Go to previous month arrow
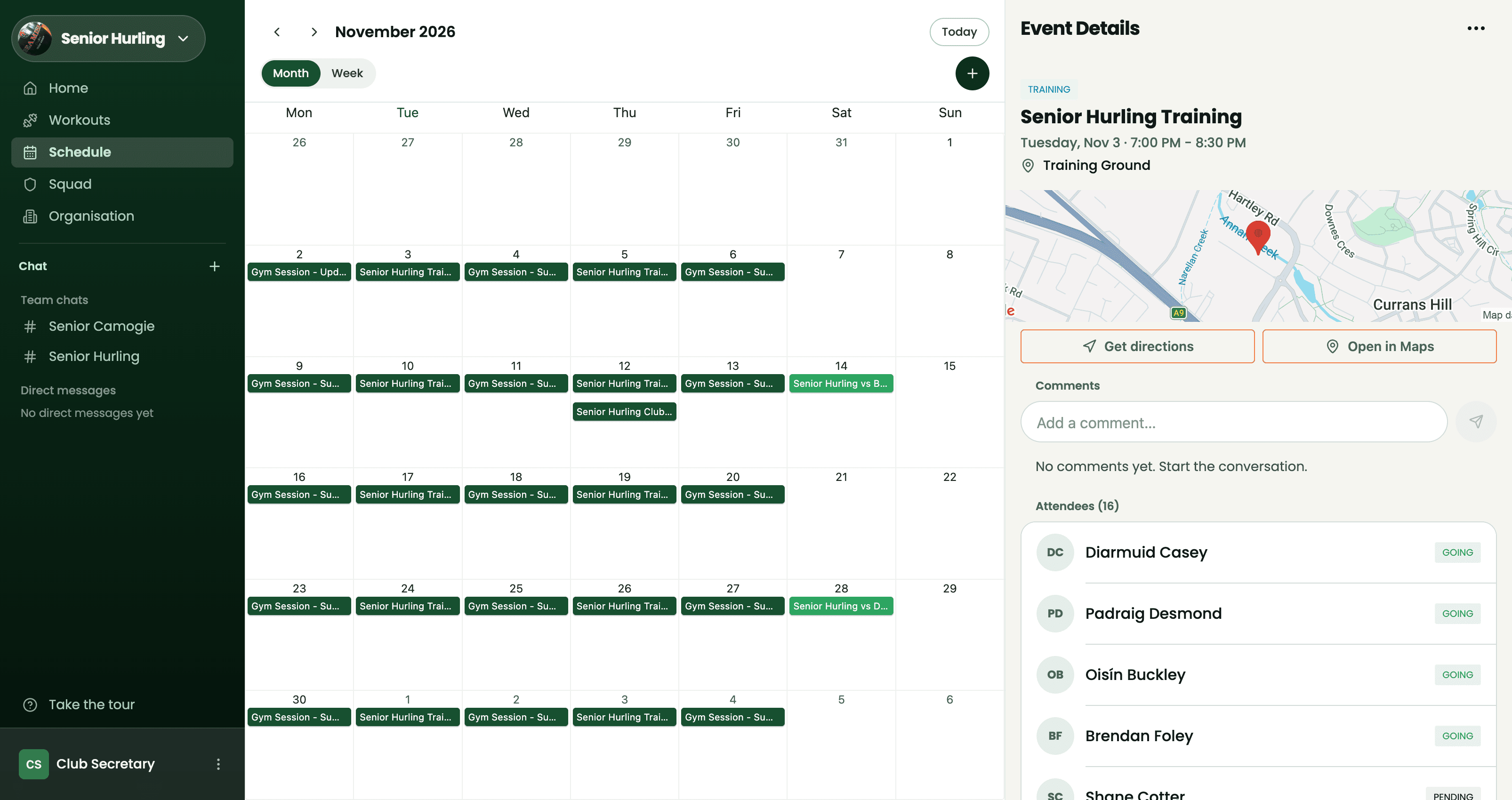Viewport: 1512px width, 800px height. (277, 32)
